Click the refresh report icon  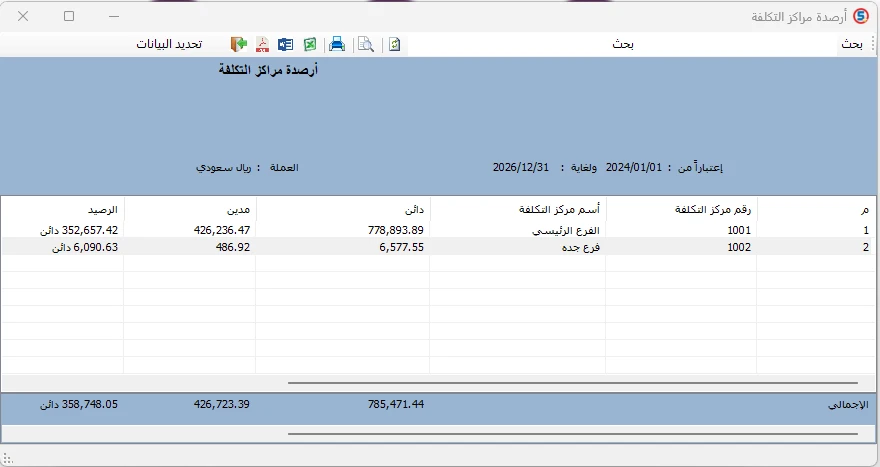point(395,44)
